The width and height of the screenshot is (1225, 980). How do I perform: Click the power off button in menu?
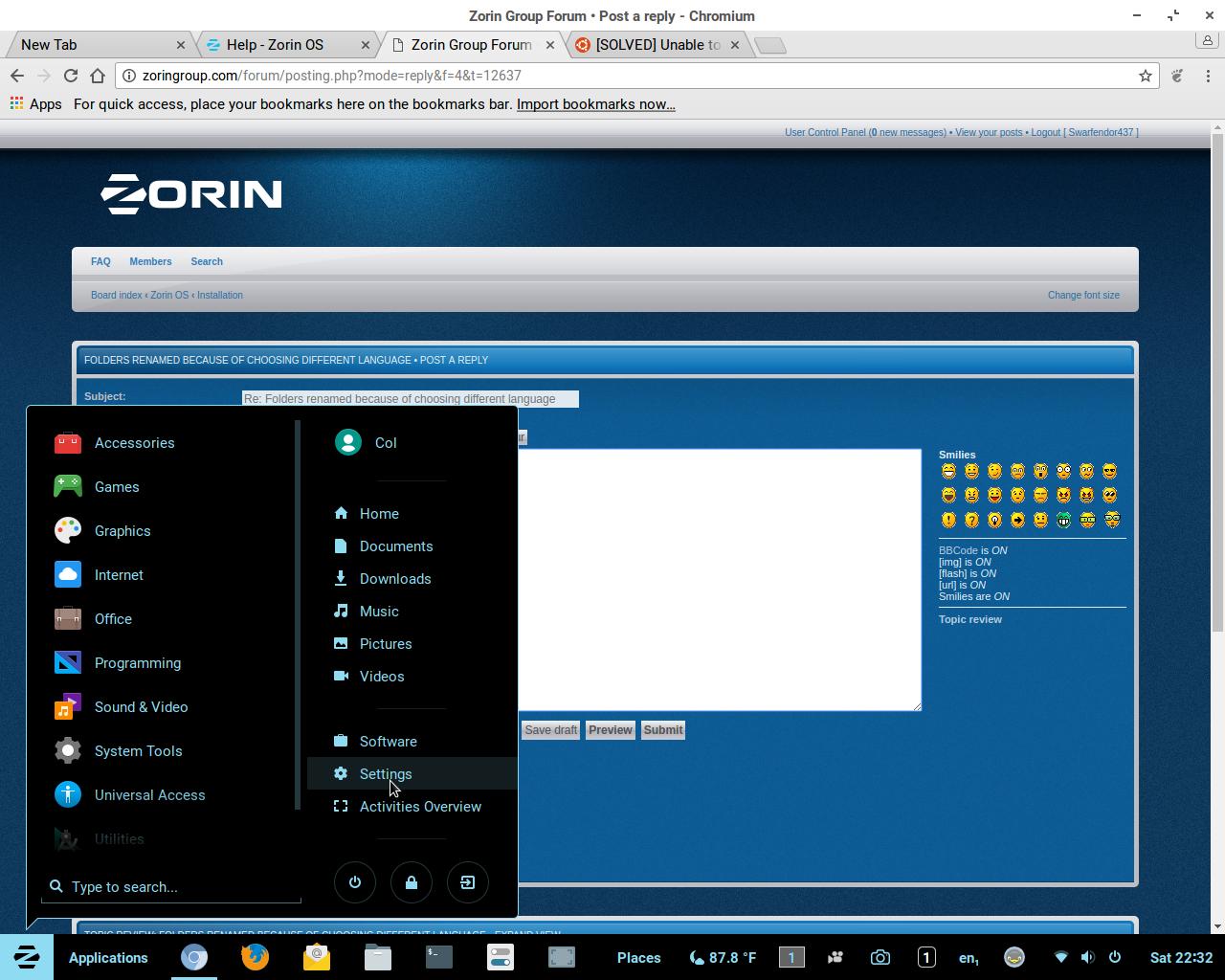355,882
